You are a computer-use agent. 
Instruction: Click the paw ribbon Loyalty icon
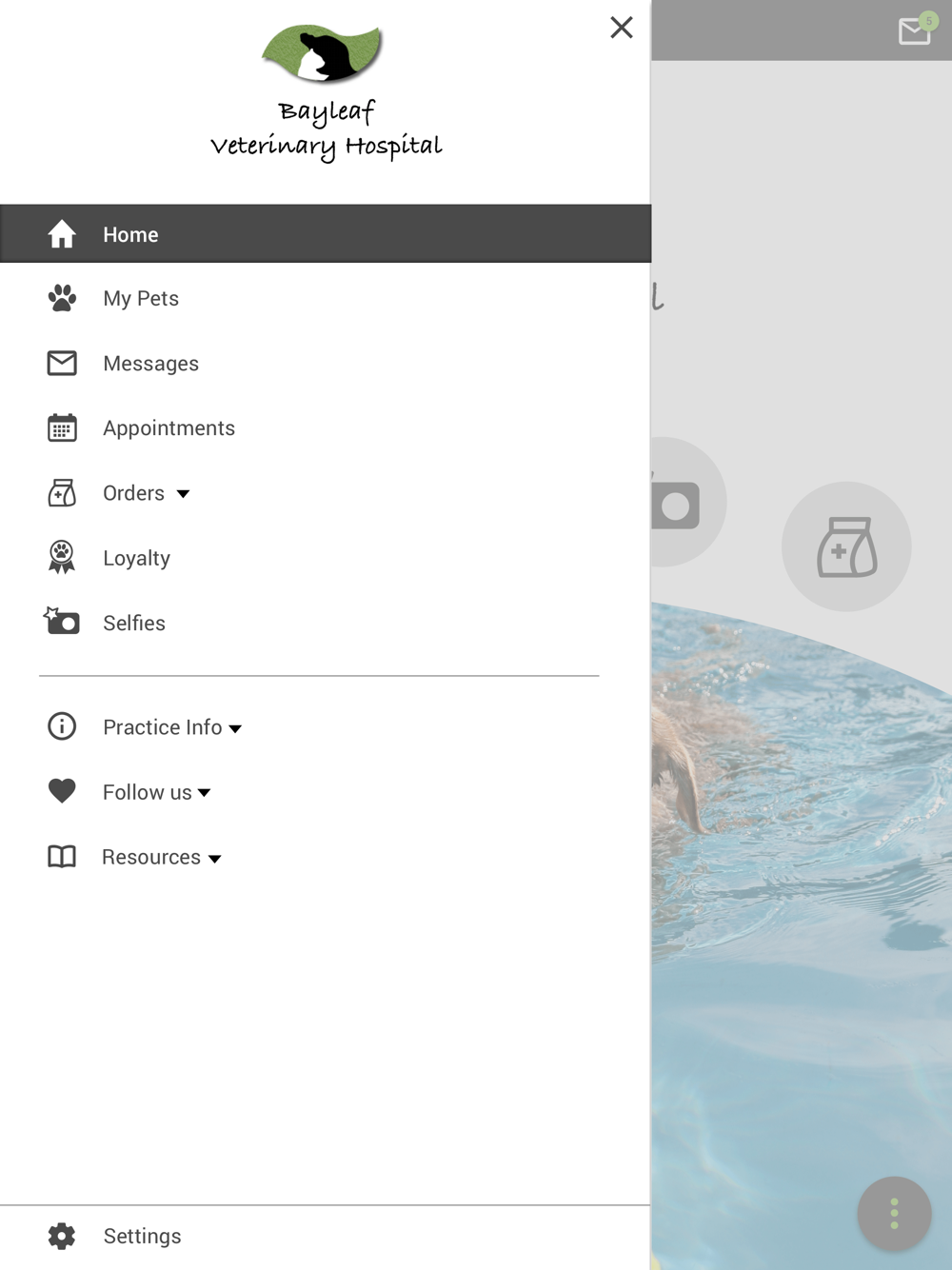(62, 557)
